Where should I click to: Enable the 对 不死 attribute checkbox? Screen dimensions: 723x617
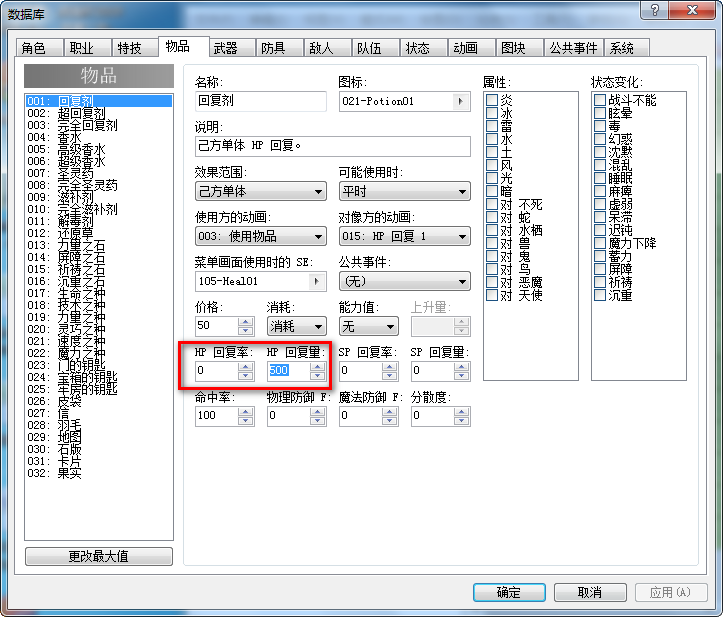click(x=492, y=204)
